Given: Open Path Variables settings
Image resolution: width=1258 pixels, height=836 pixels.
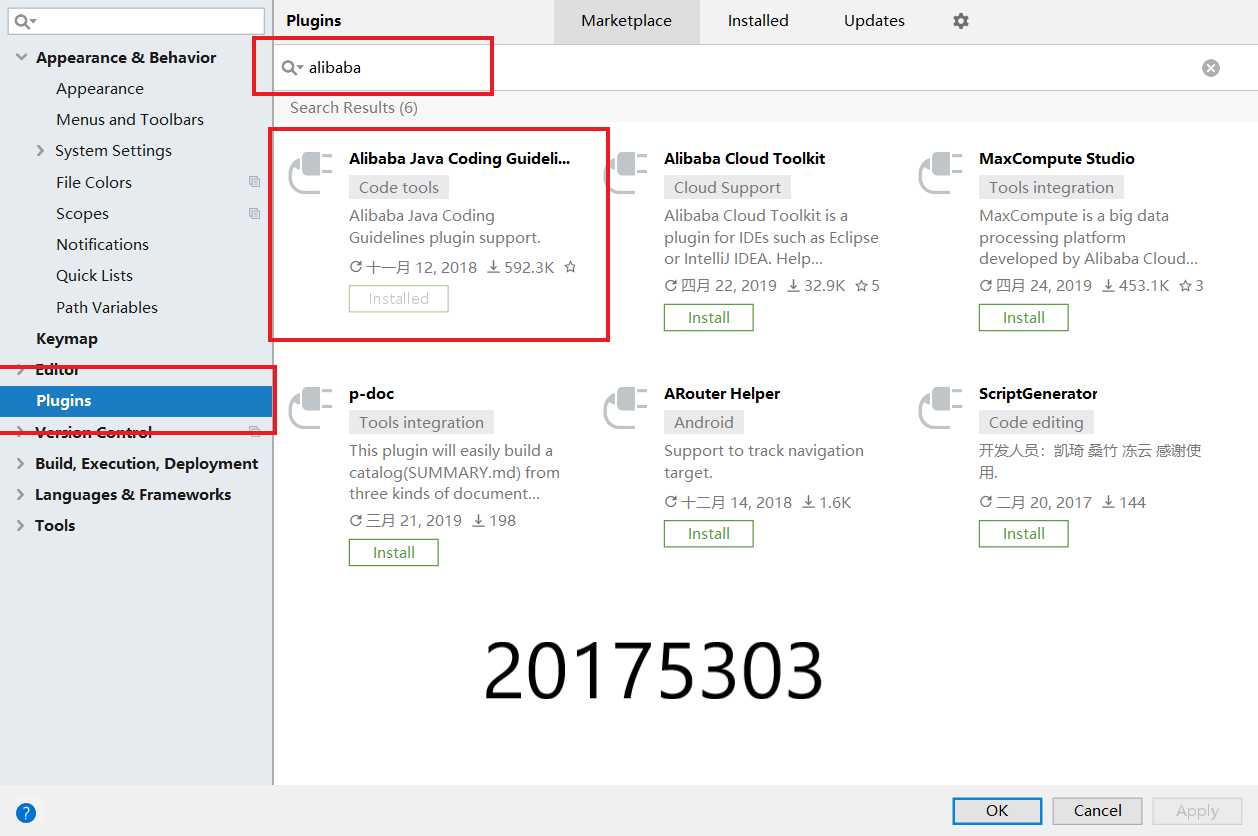Looking at the screenshot, I should (107, 308).
